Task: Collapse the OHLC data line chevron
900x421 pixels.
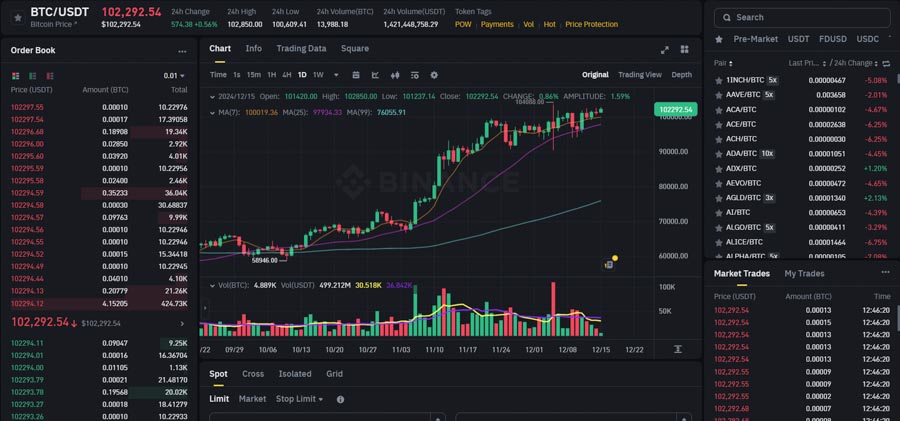Action: tap(212, 96)
